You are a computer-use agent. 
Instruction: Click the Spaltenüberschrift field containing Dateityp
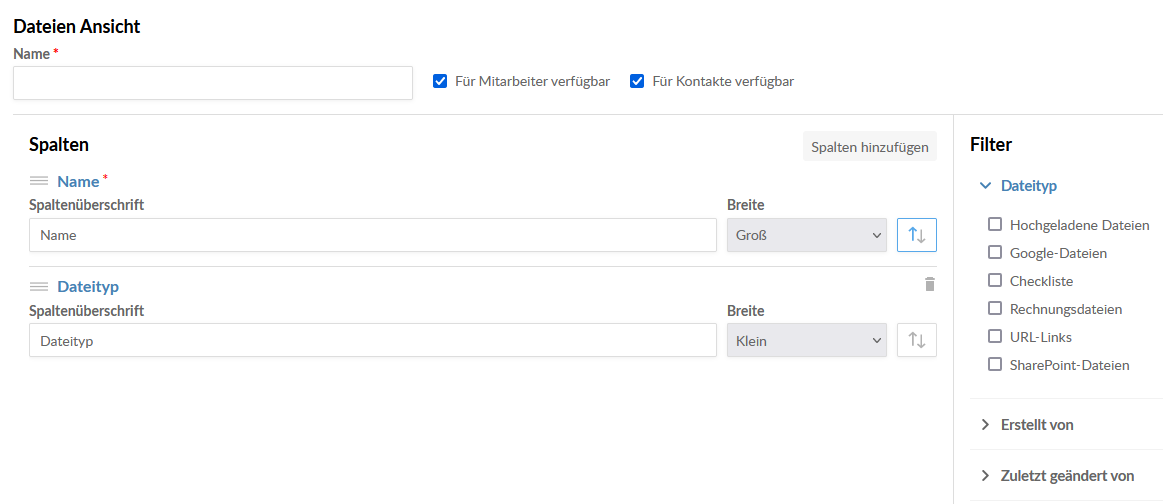pos(373,340)
